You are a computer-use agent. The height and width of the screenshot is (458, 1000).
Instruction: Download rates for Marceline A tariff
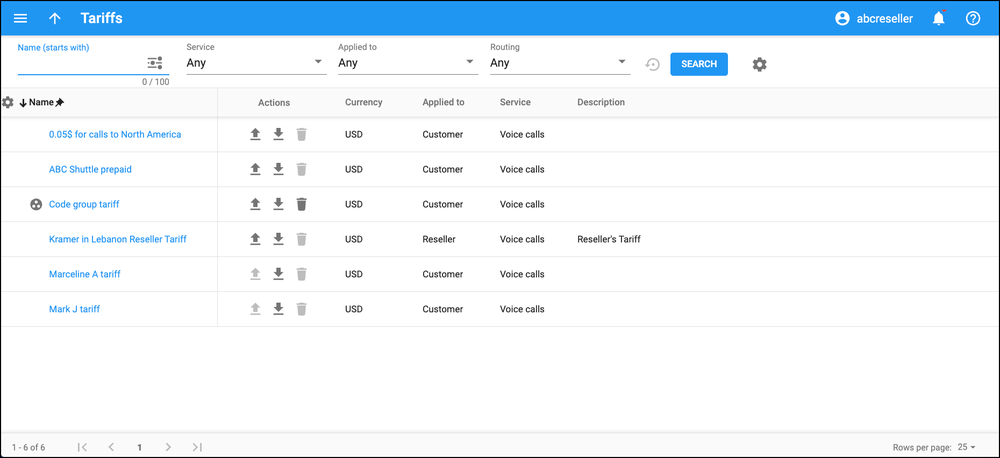(x=278, y=274)
